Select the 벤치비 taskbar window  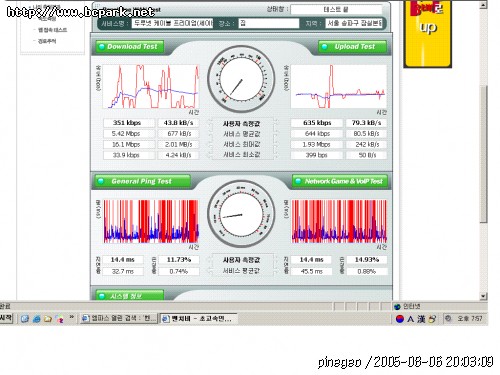pyautogui.click(x=199, y=319)
